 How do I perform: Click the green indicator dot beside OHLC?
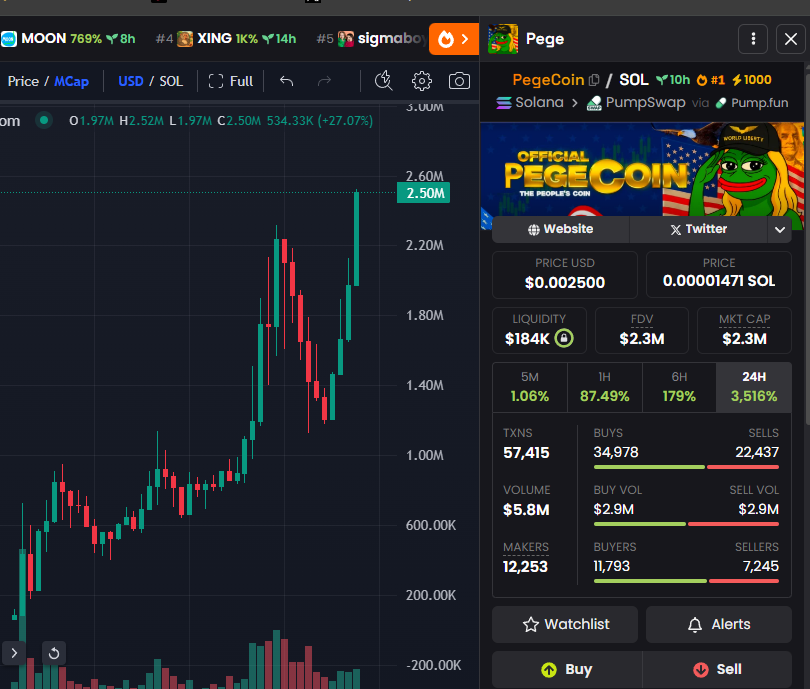point(44,120)
